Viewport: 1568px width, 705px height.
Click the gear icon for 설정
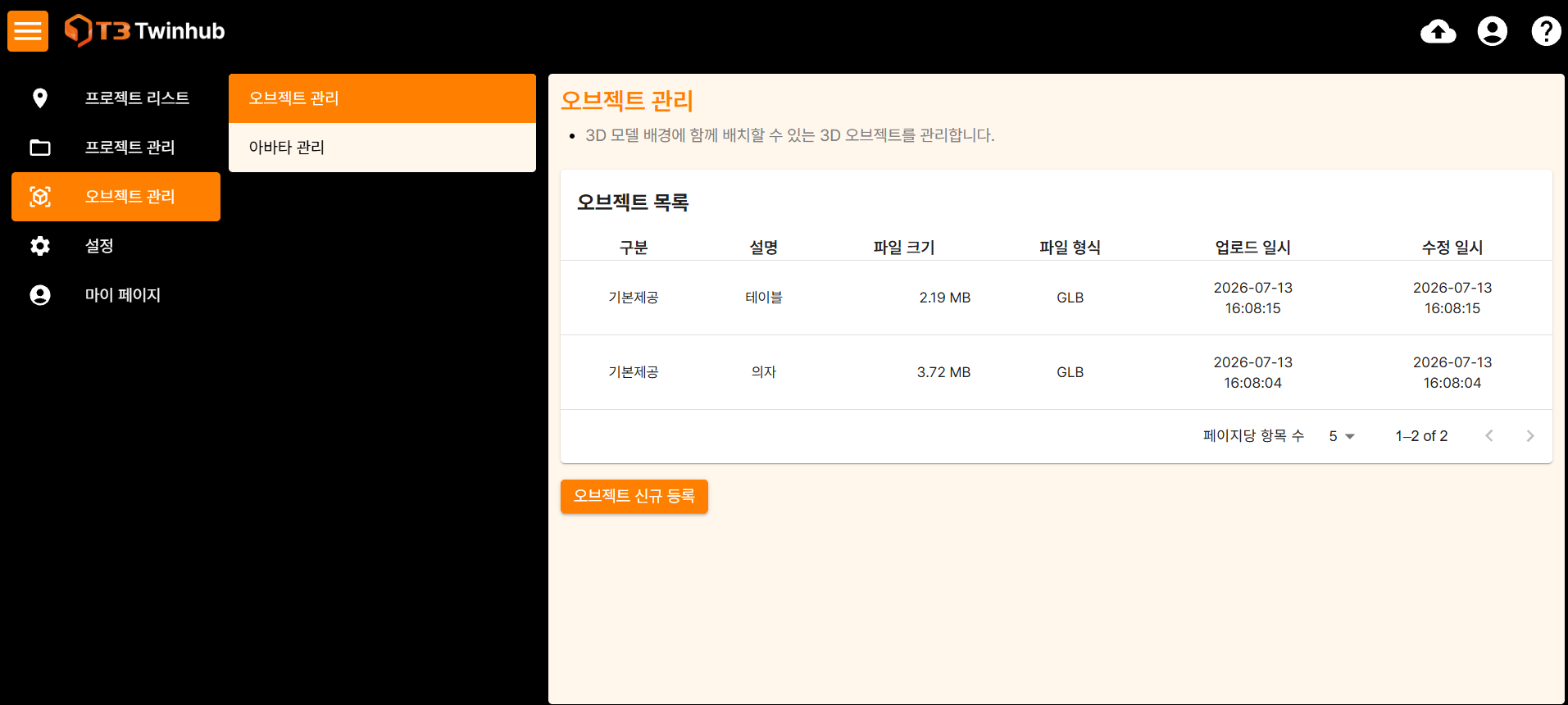(40, 246)
